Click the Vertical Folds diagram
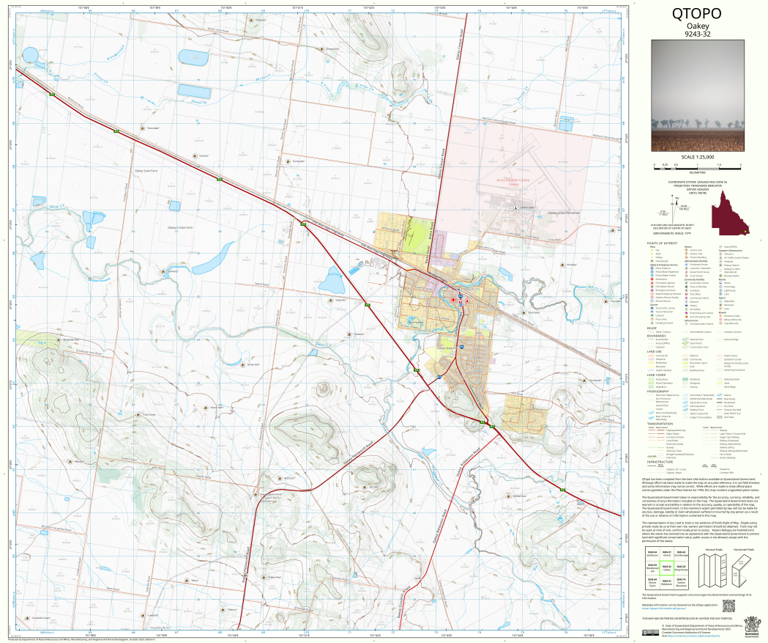 (713, 570)
